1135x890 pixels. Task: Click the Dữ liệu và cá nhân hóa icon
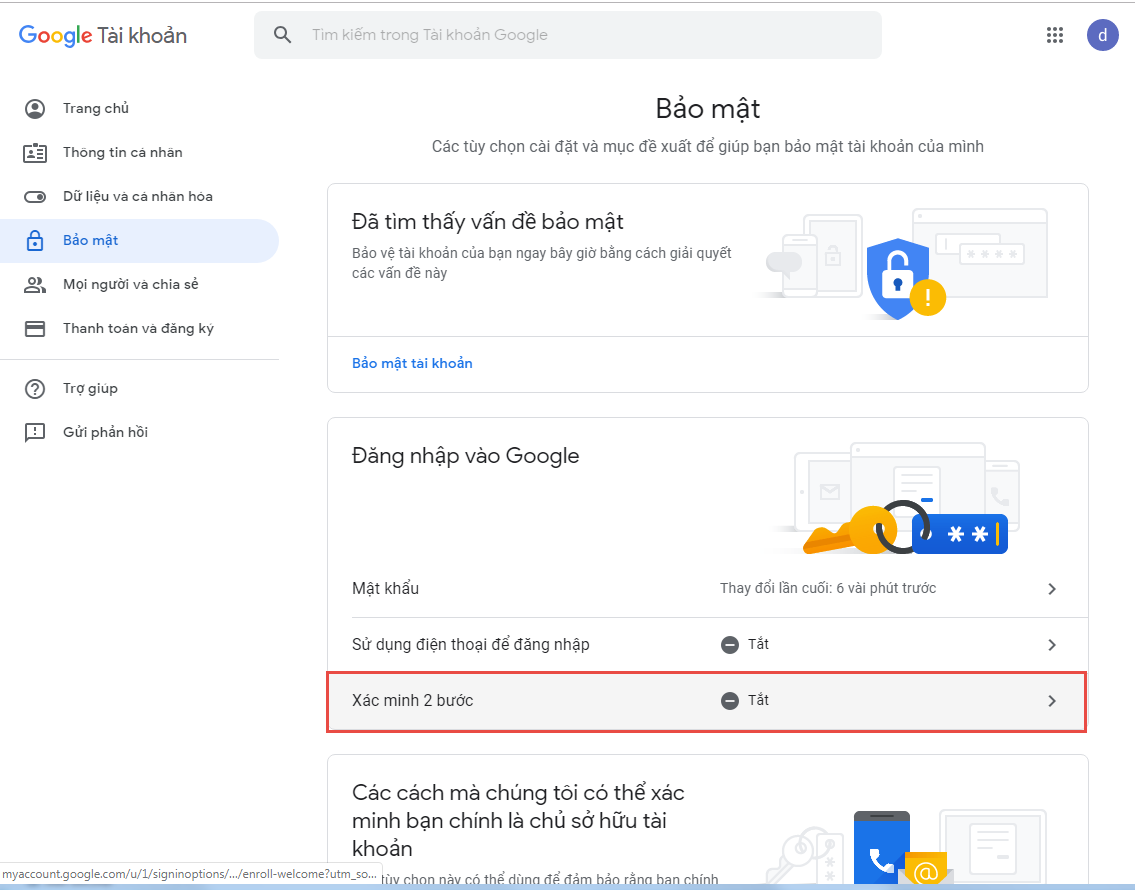tap(35, 197)
